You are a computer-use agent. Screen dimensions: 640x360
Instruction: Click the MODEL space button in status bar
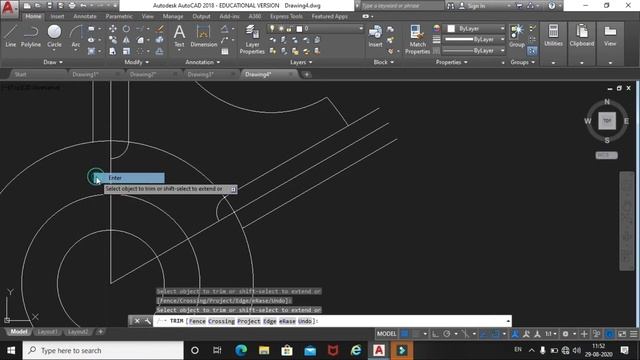coord(386,334)
